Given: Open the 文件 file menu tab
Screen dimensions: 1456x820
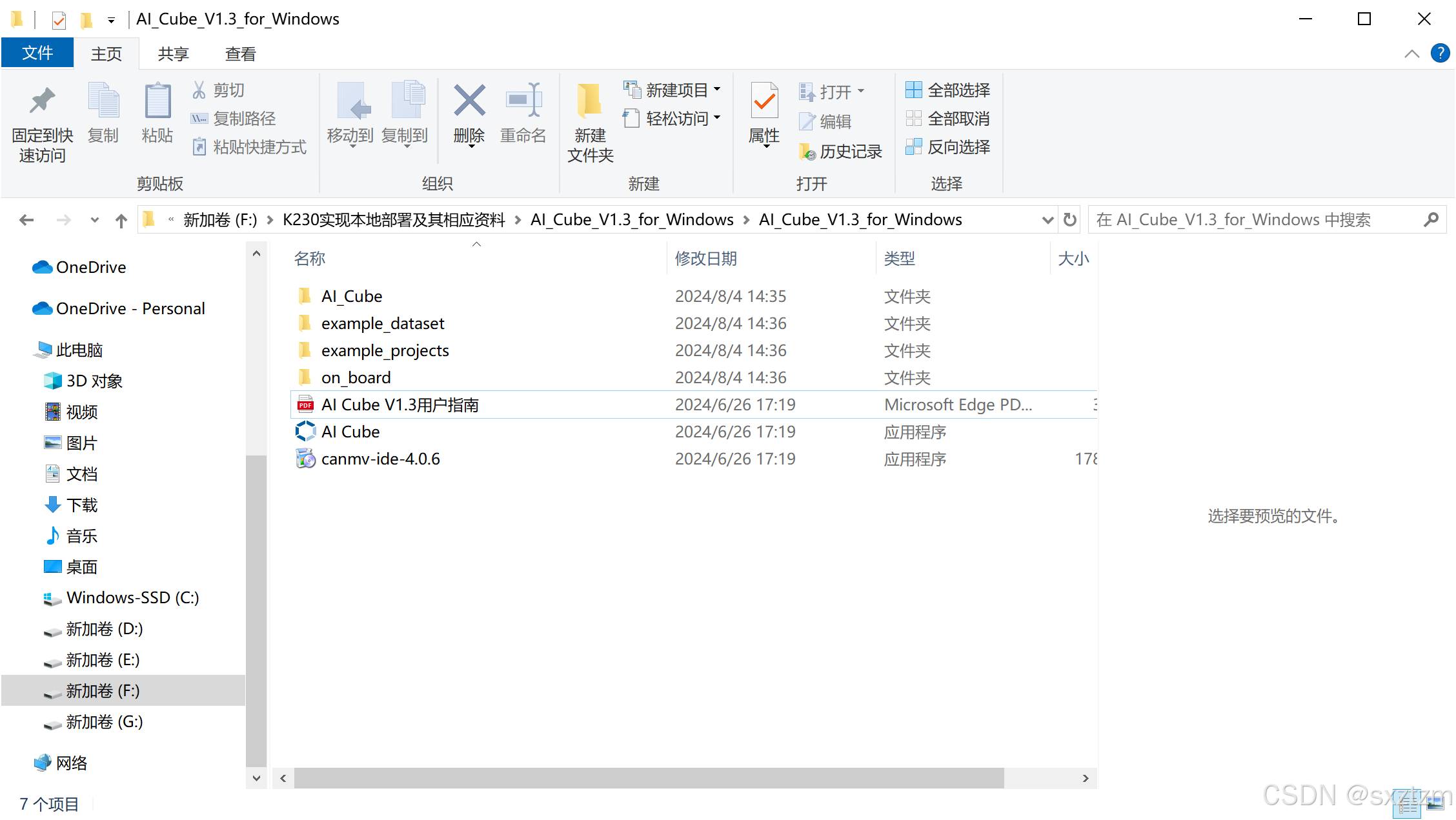Looking at the screenshot, I should 37,53.
